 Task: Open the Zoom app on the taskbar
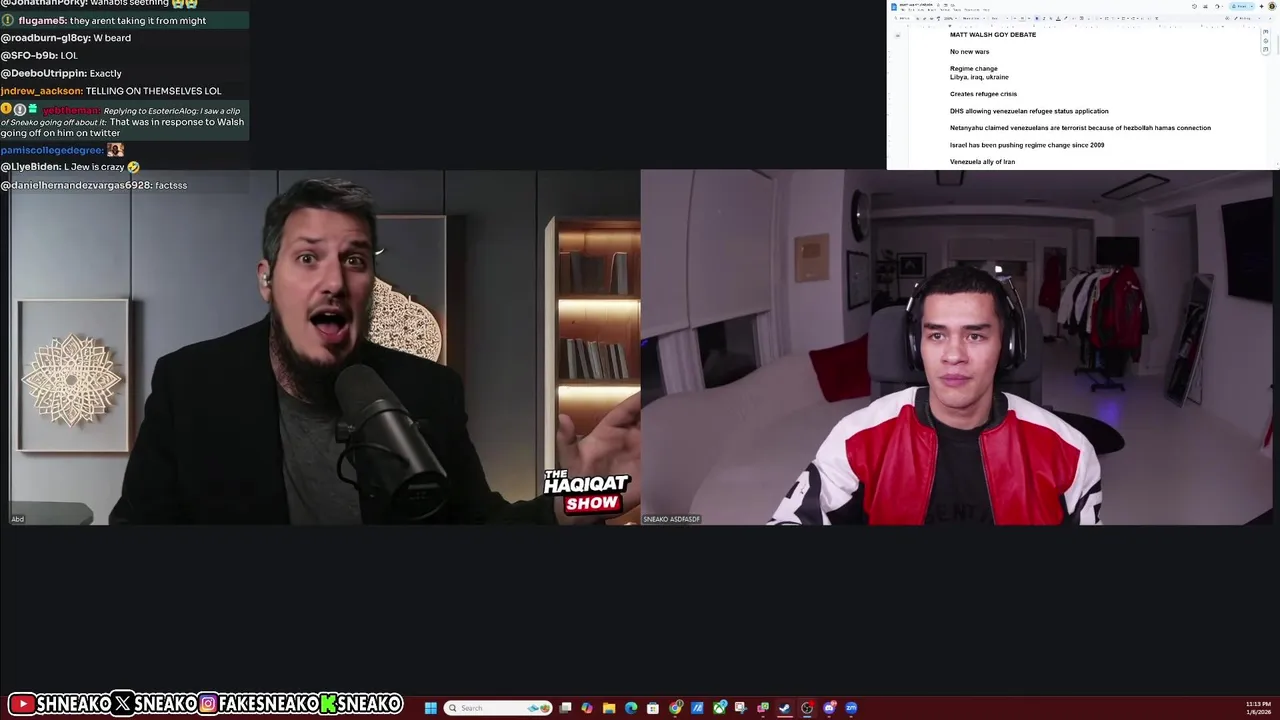(851, 708)
